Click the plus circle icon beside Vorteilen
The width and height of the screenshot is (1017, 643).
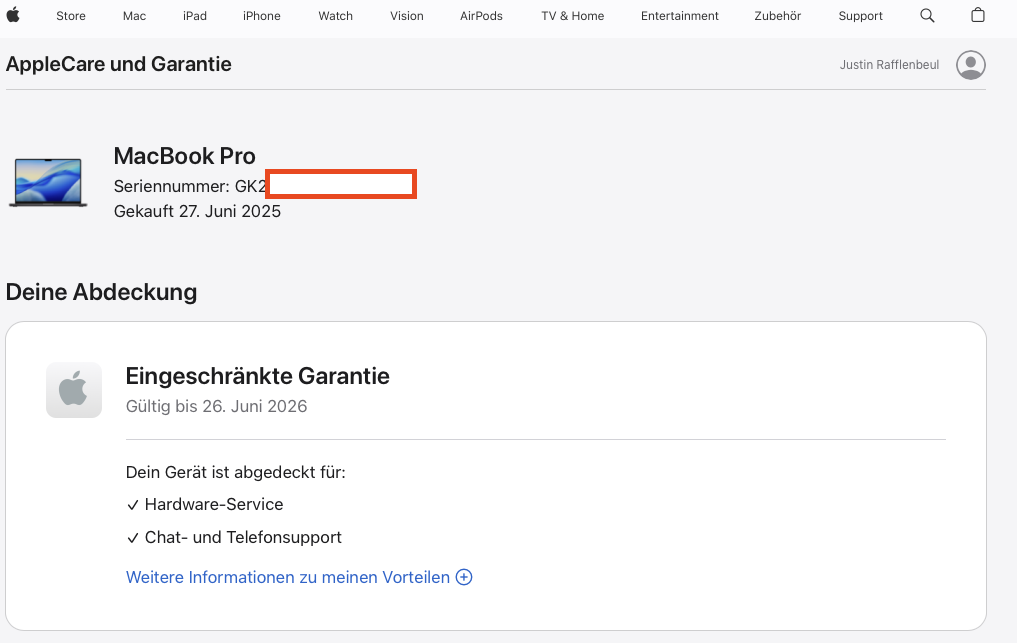[464, 577]
